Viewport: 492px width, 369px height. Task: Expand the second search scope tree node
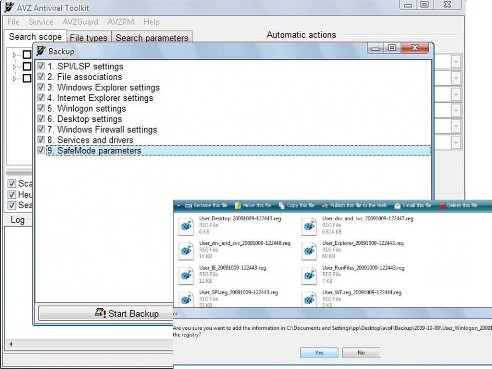click(14, 67)
